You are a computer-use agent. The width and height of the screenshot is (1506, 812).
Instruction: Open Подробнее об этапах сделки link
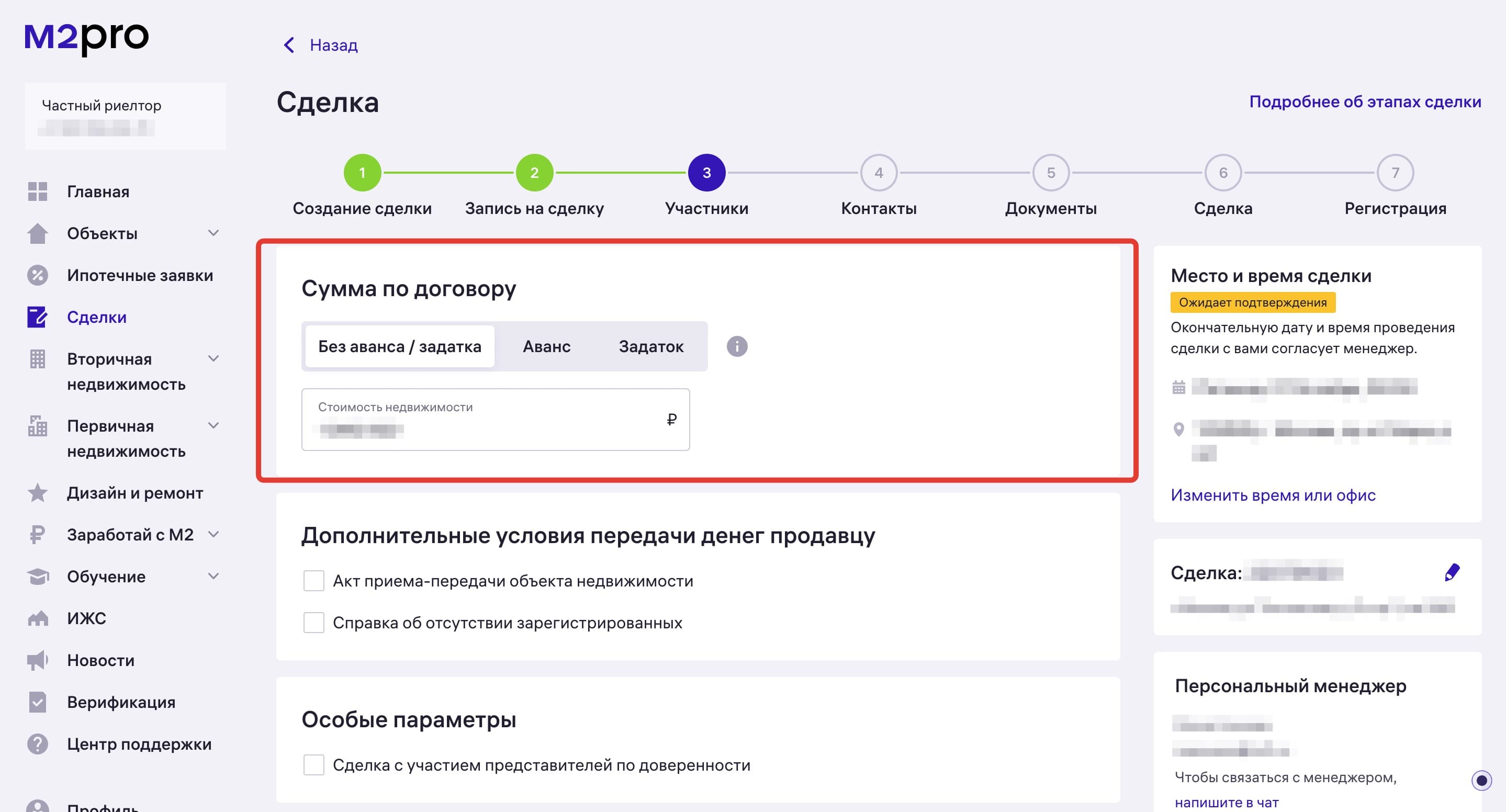coord(1365,101)
